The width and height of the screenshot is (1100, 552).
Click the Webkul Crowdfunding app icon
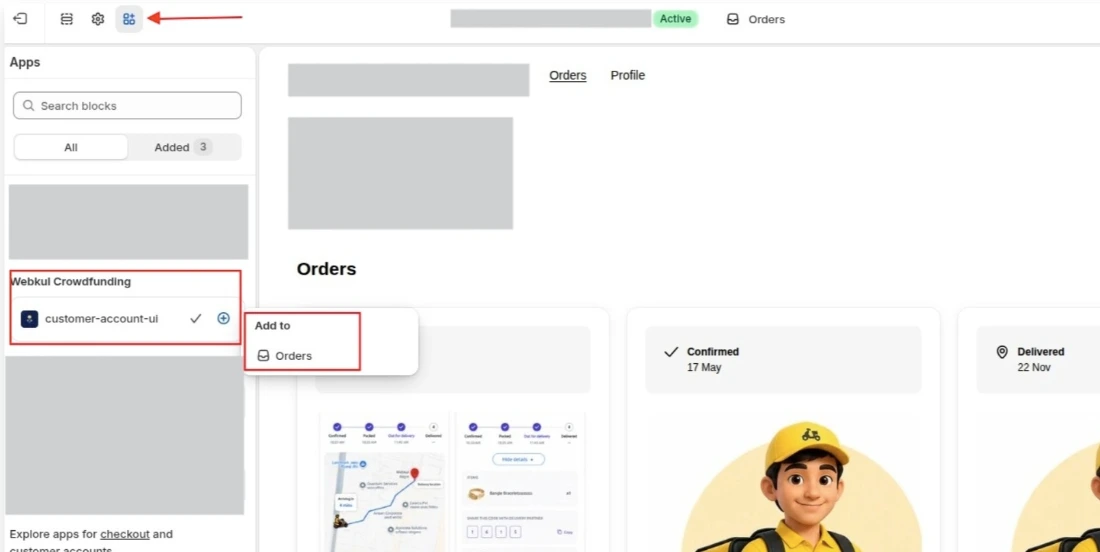click(x=29, y=319)
